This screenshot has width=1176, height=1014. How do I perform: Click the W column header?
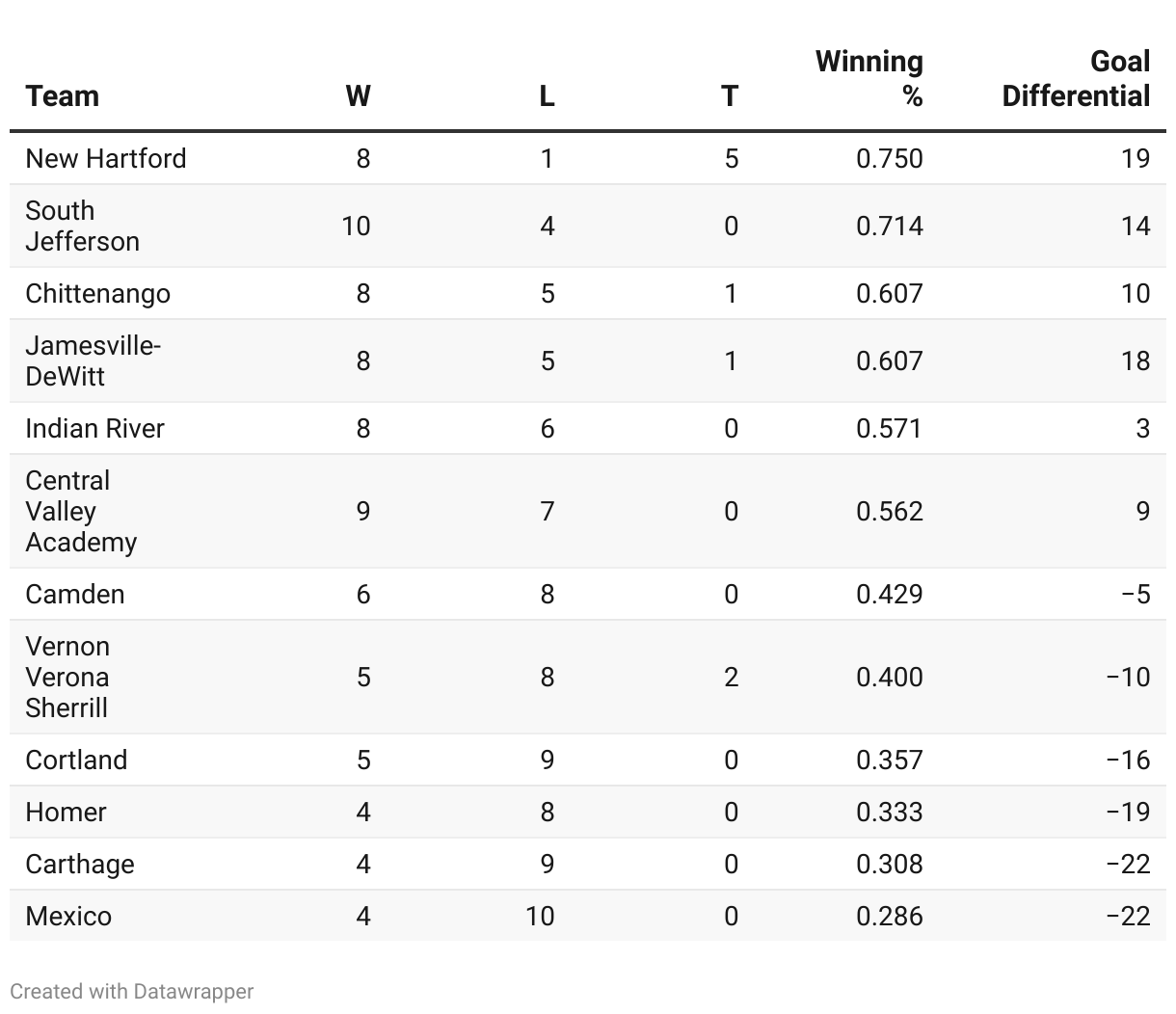tap(358, 96)
